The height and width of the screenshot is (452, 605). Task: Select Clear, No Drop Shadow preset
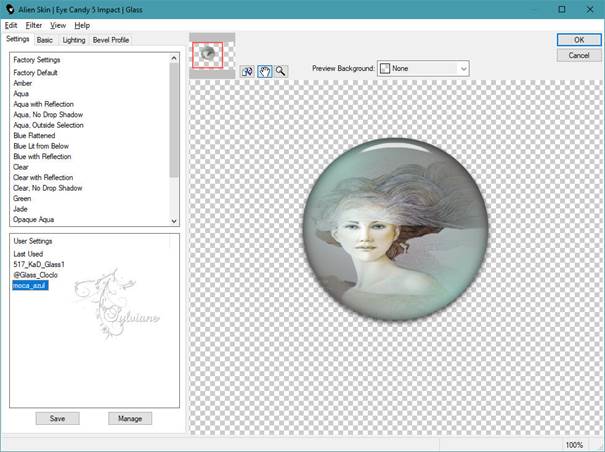[48, 188]
